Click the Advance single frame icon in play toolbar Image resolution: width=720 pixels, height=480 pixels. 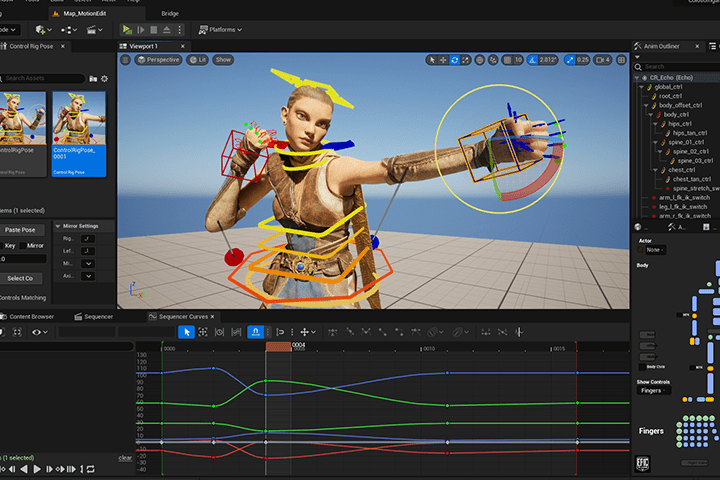coord(141,30)
